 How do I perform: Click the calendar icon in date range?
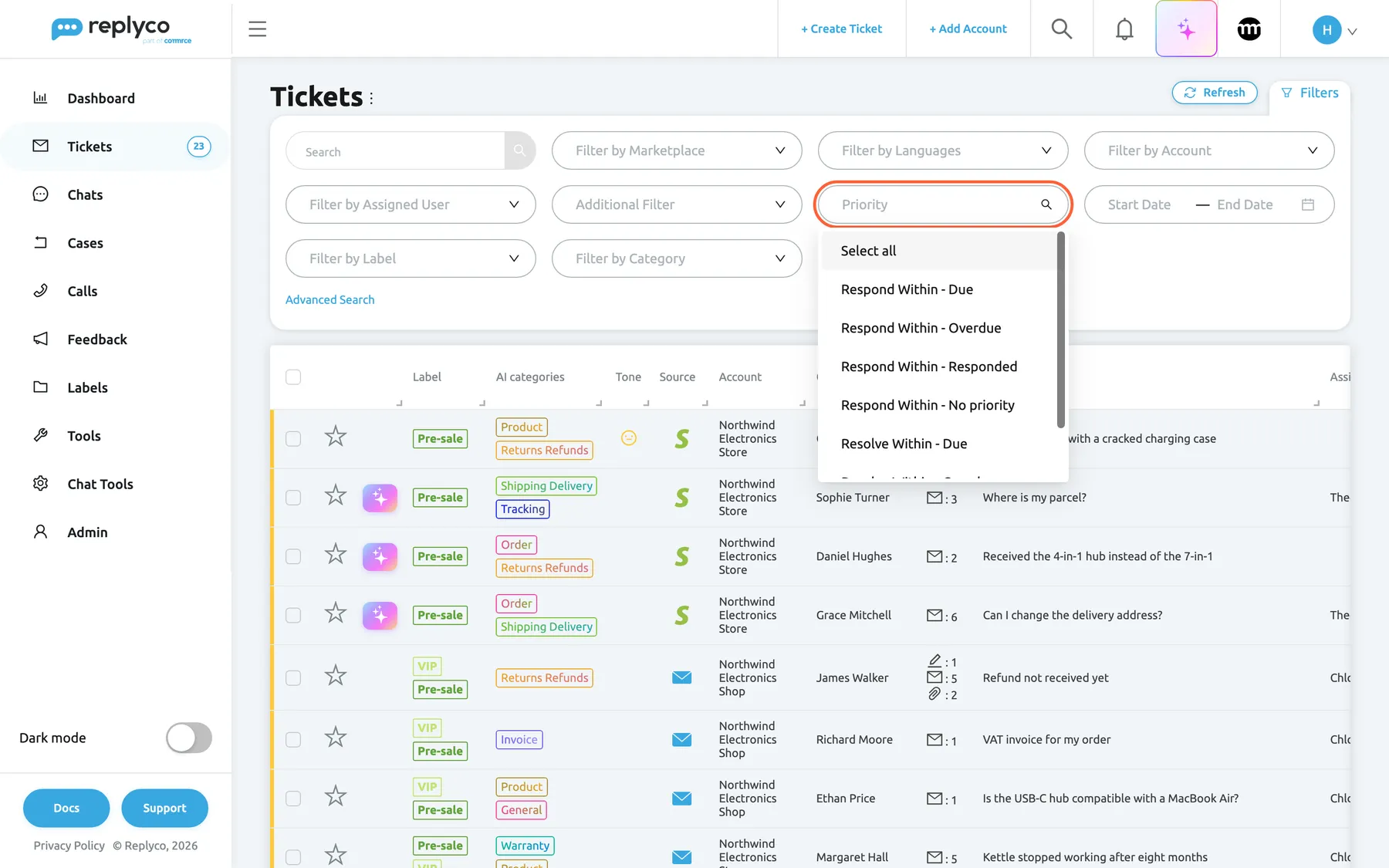coord(1307,204)
